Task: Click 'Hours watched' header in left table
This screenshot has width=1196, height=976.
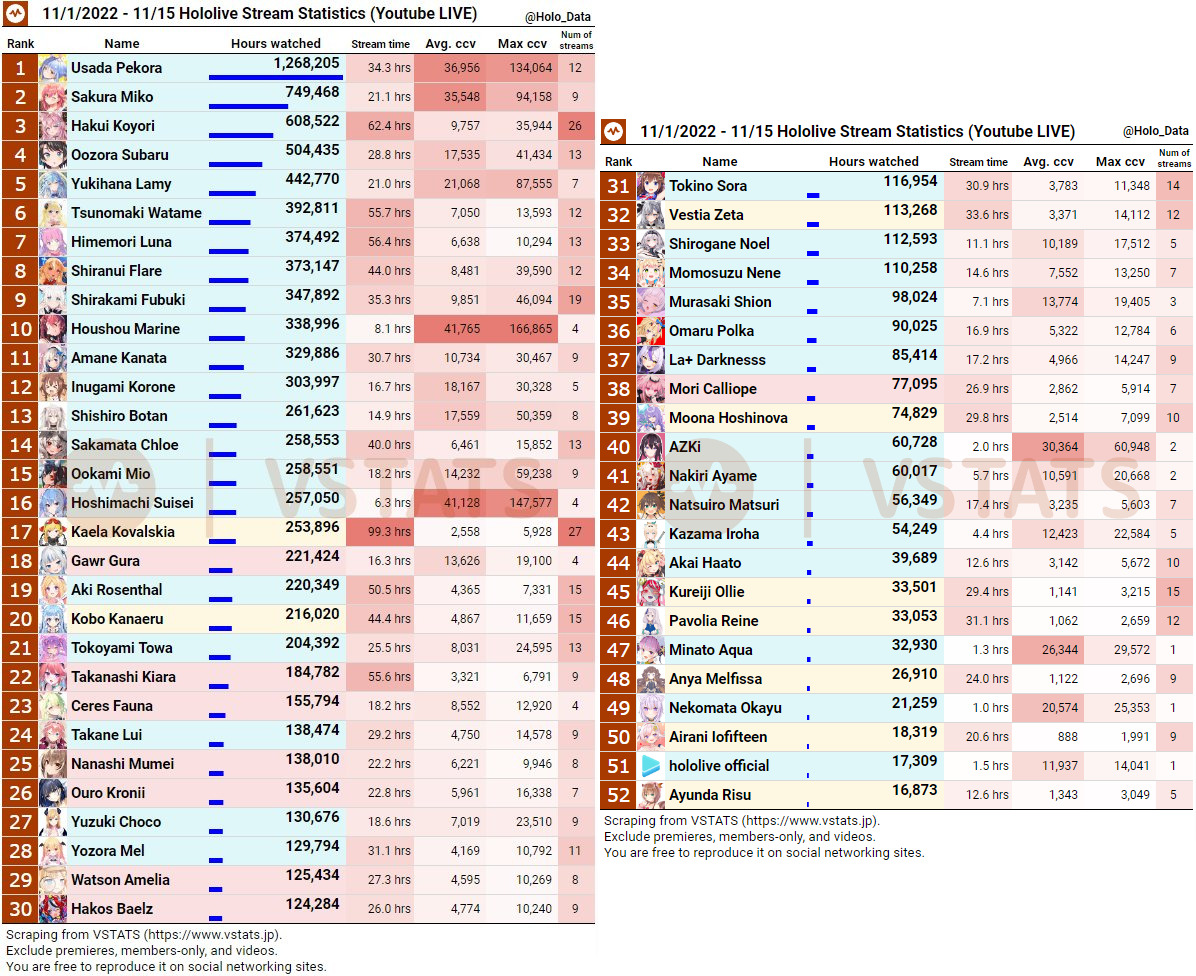Action: (x=275, y=43)
